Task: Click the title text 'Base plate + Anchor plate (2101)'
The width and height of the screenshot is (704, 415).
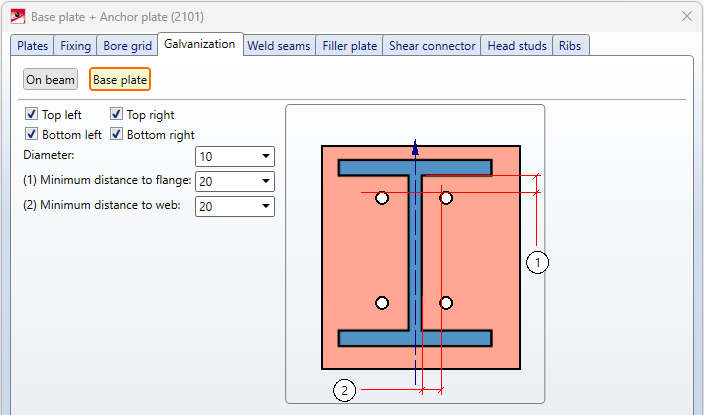Action: tap(118, 17)
